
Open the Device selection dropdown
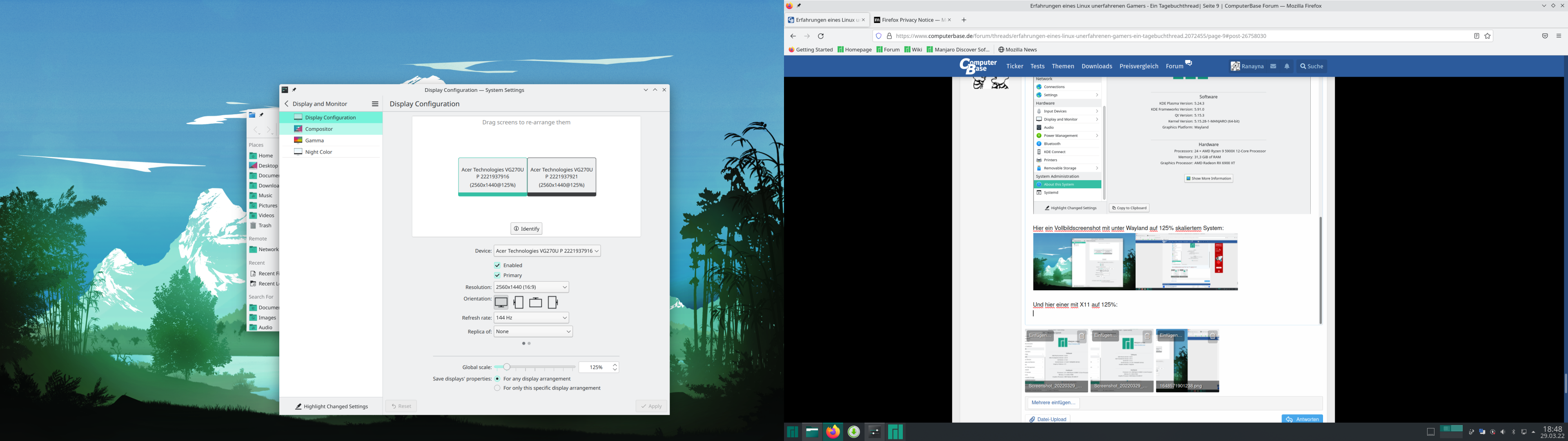pyautogui.click(x=547, y=251)
